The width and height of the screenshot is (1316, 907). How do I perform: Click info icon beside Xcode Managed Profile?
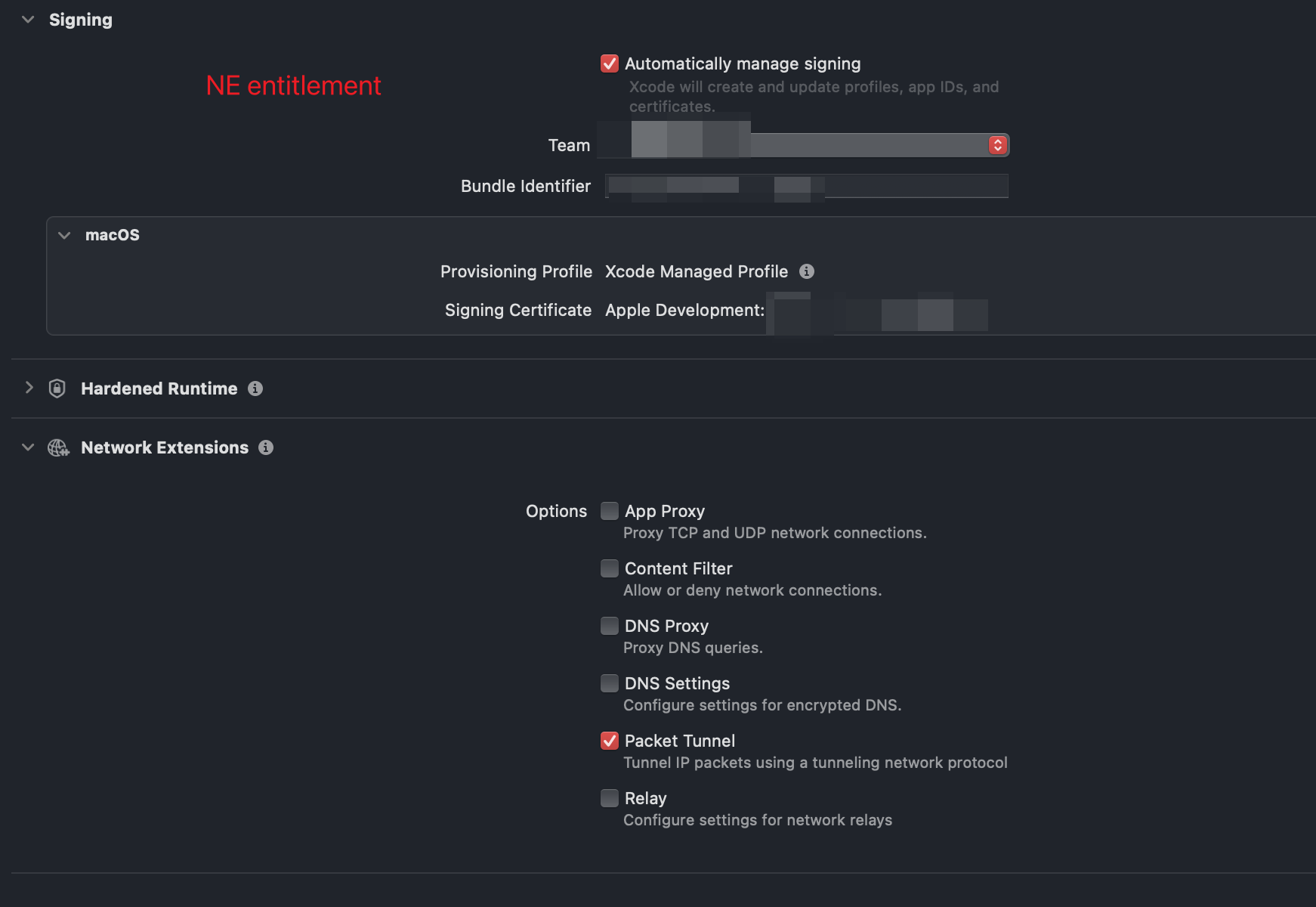807,271
